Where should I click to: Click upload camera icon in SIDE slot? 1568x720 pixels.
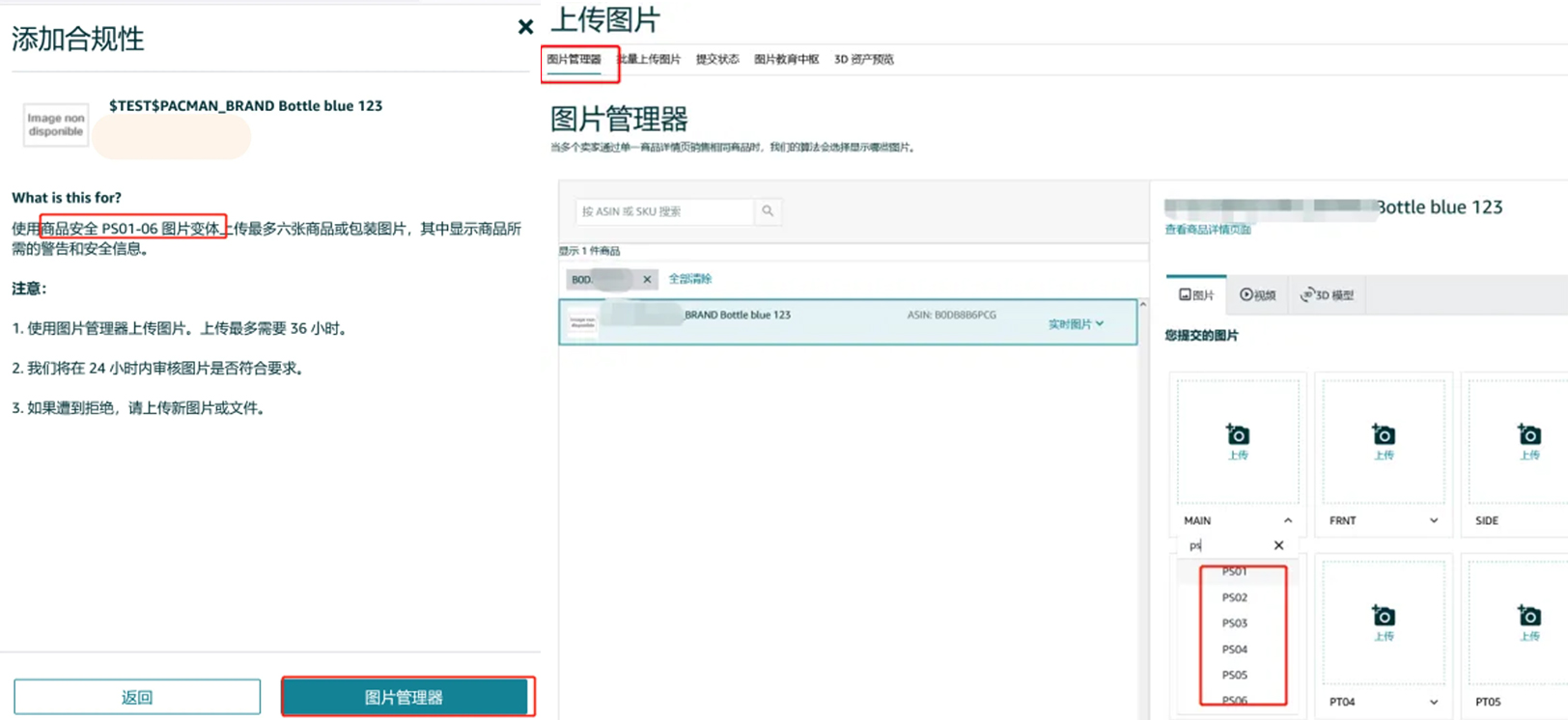(x=1529, y=435)
